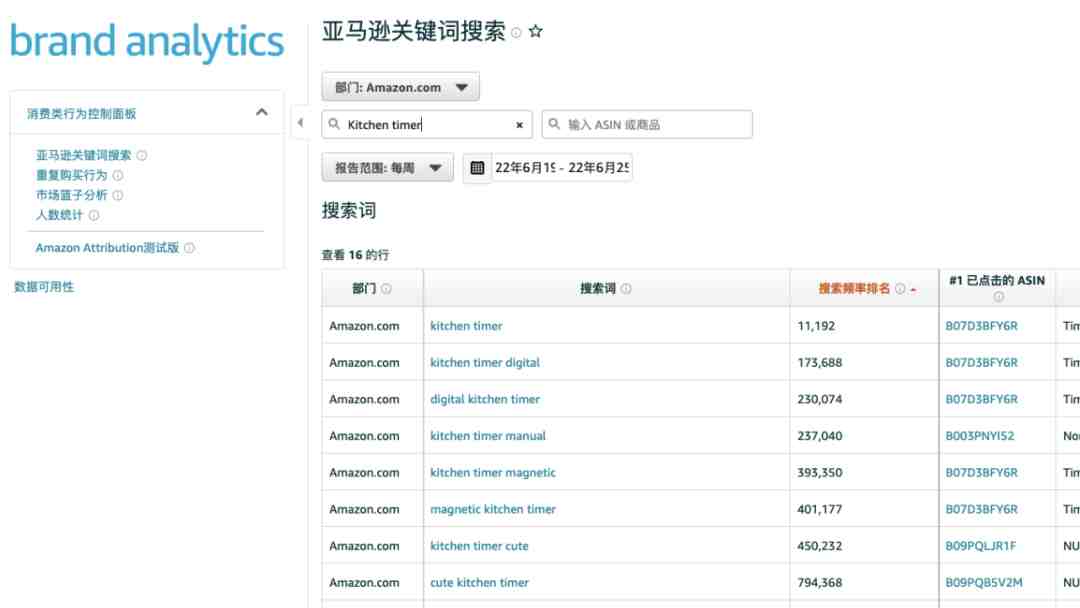
Task: Open 亚马逊关键词搜索 in the sidebar
Action: pos(83,156)
